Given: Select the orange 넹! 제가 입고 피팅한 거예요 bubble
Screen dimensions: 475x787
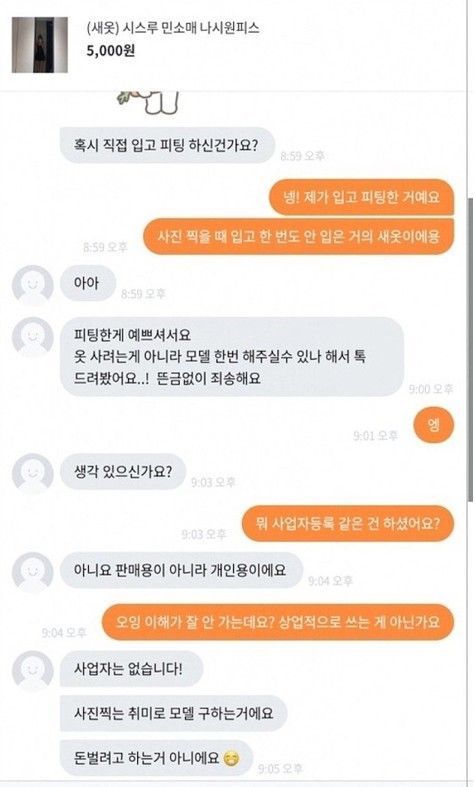Looking at the screenshot, I should (x=362, y=197).
